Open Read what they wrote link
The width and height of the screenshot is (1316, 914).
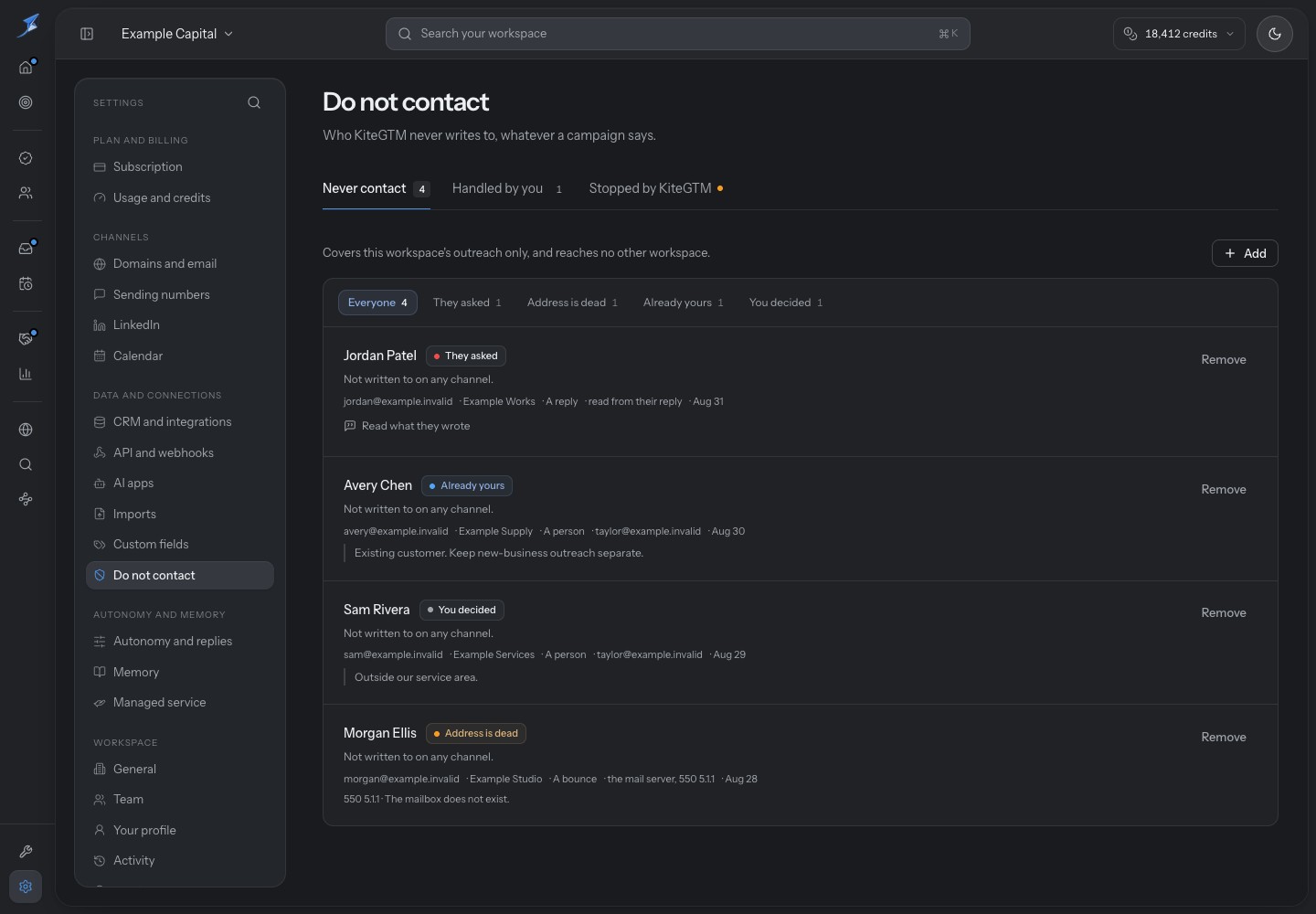[x=408, y=426]
